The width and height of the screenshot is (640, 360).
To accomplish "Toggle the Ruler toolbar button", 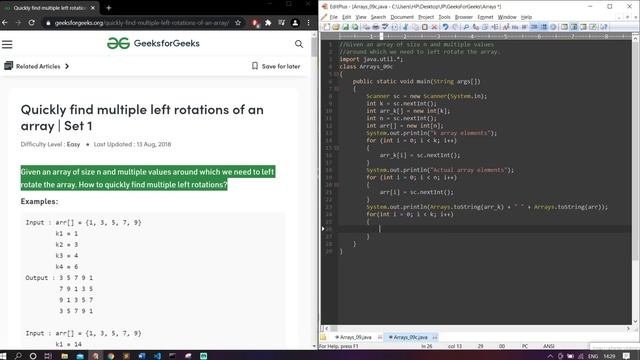I will tap(534, 27).
